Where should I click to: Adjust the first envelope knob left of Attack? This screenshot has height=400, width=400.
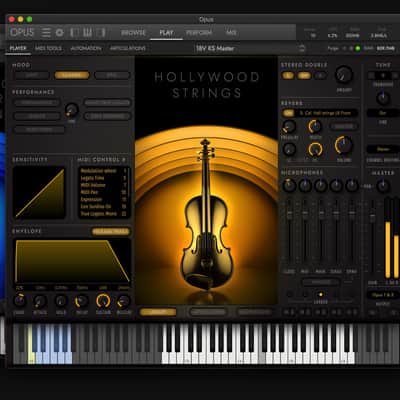click(x=19, y=300)
